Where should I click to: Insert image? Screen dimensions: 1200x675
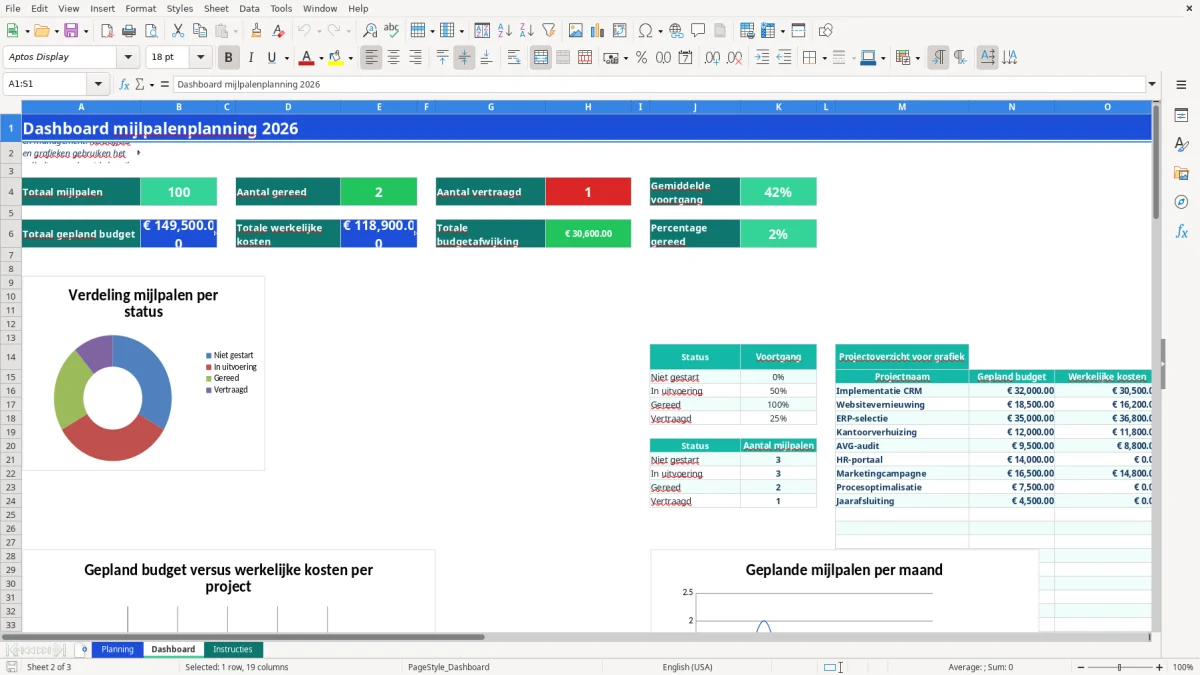576,31
